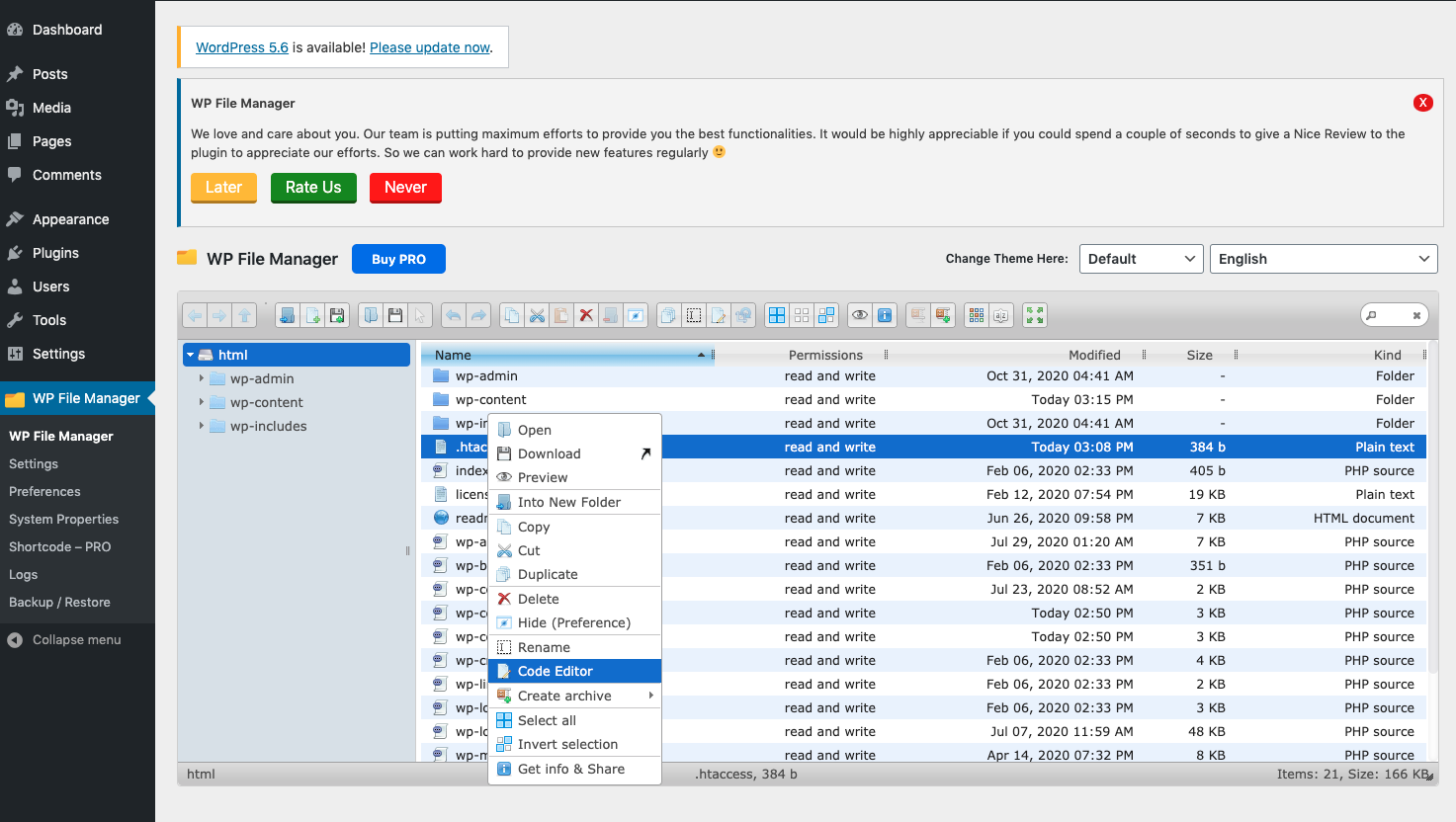Go up to parent folder via toolbar arrow

(244, 315)
